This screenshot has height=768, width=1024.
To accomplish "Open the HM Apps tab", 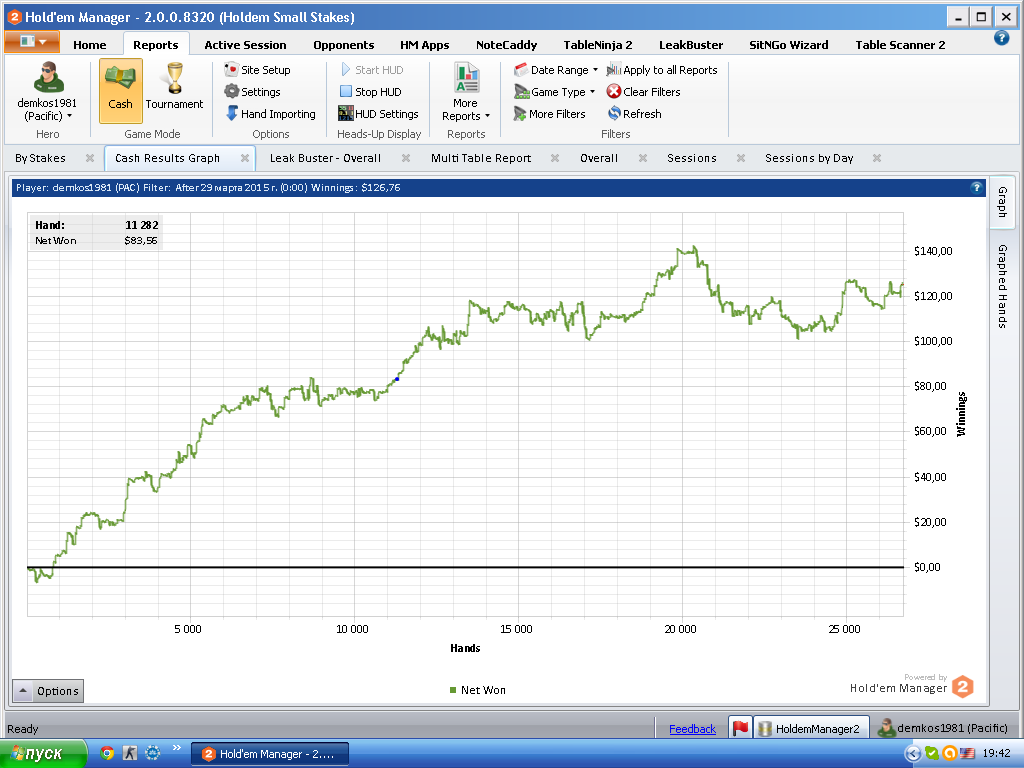I will click(424, 45).
